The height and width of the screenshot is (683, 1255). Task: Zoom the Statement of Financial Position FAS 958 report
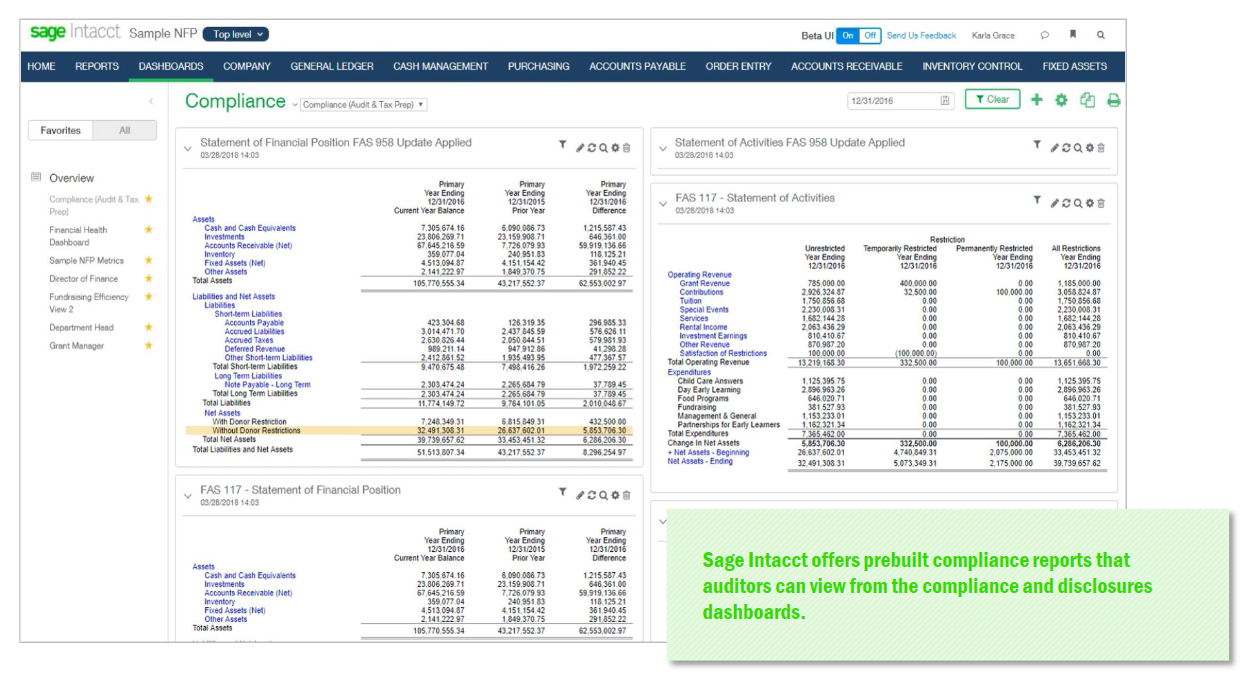click(x=603, y=148)
